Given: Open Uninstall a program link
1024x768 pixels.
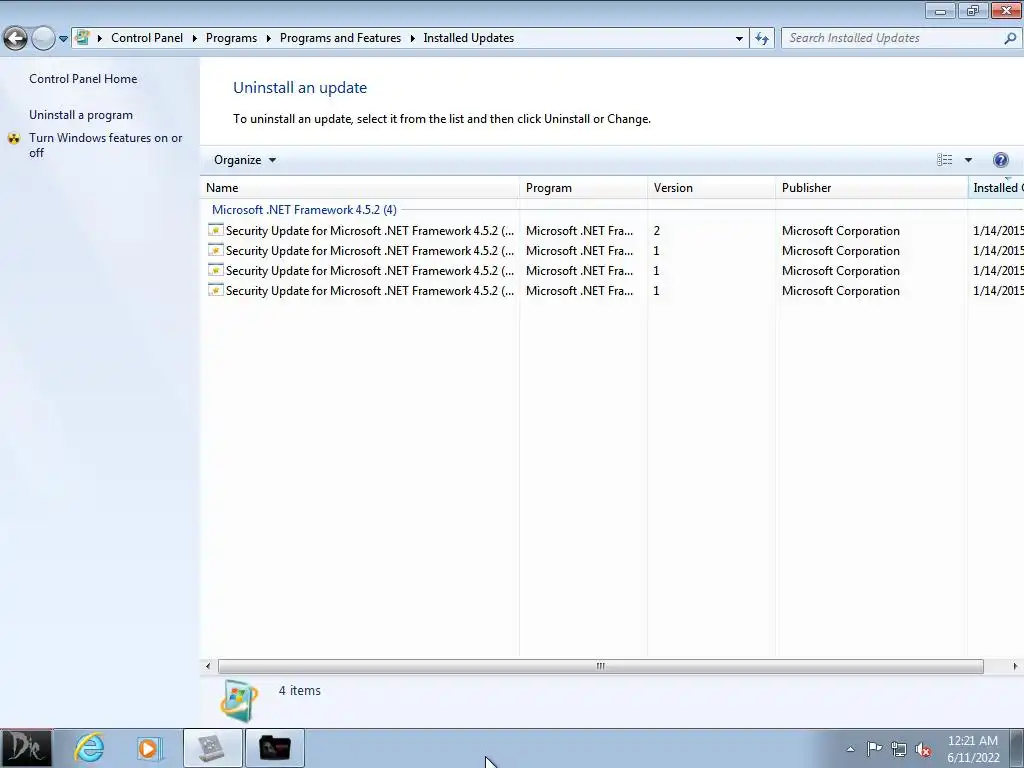Looking at the screenshot, I should tap(81, 115).
